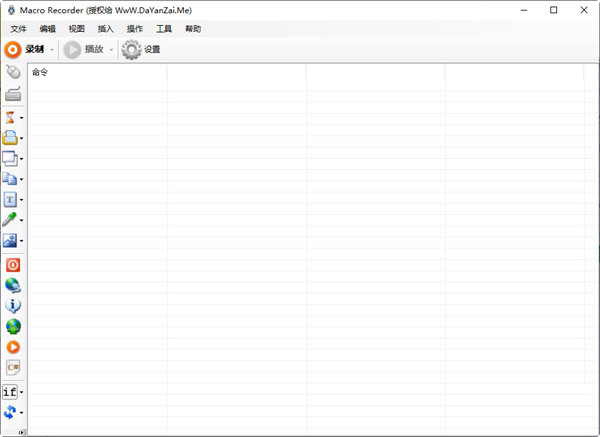The height and width of the screenshot is (437, 600).
Task: Click the C# code script icon
Action: [x=12, y=368]
